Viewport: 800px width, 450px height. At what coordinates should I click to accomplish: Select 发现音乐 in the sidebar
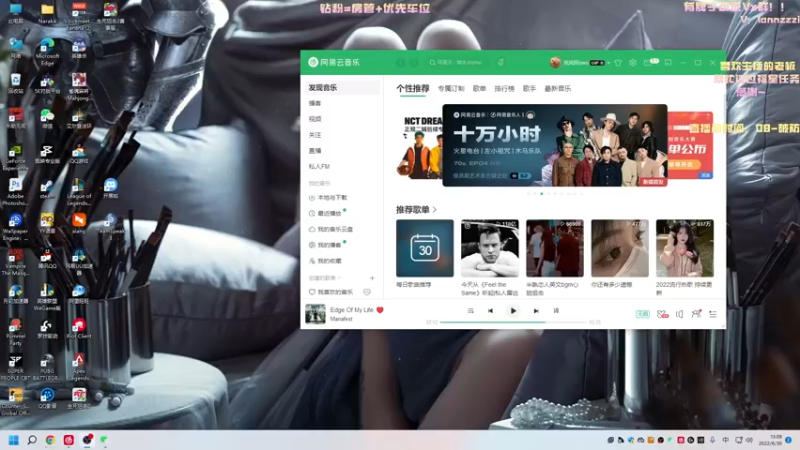click(x=342, y=87)
